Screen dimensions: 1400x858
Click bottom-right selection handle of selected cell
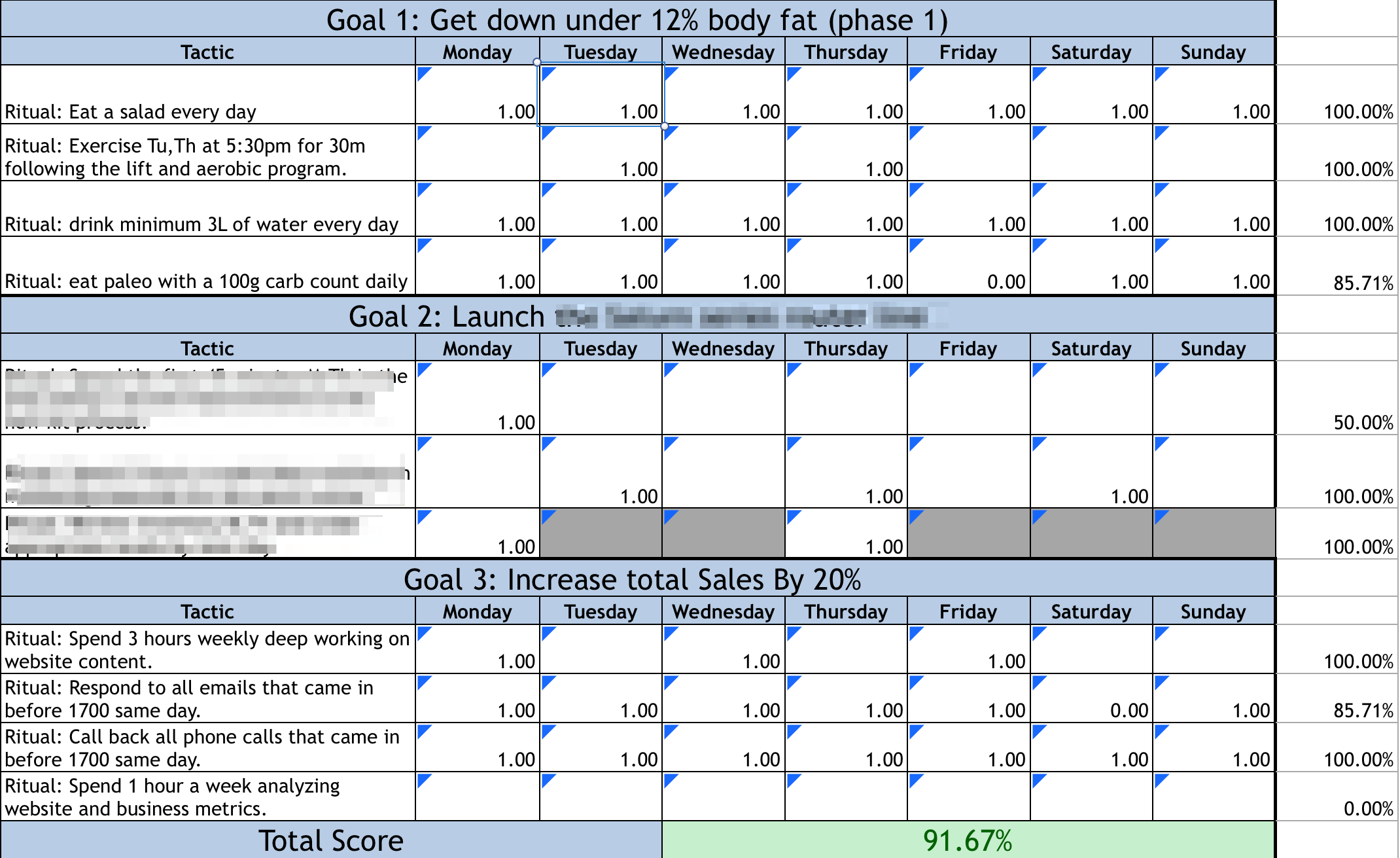point(665,126)
